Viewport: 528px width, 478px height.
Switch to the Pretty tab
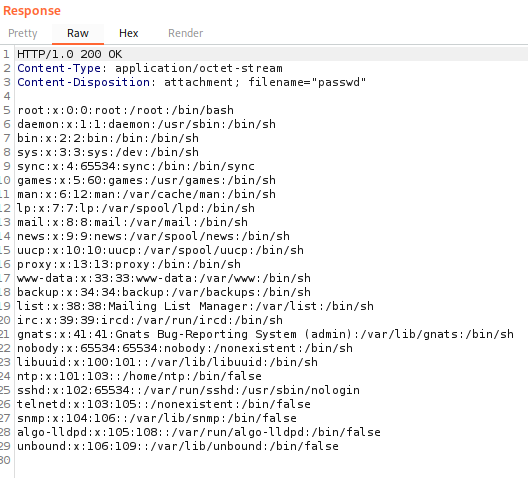23,33
